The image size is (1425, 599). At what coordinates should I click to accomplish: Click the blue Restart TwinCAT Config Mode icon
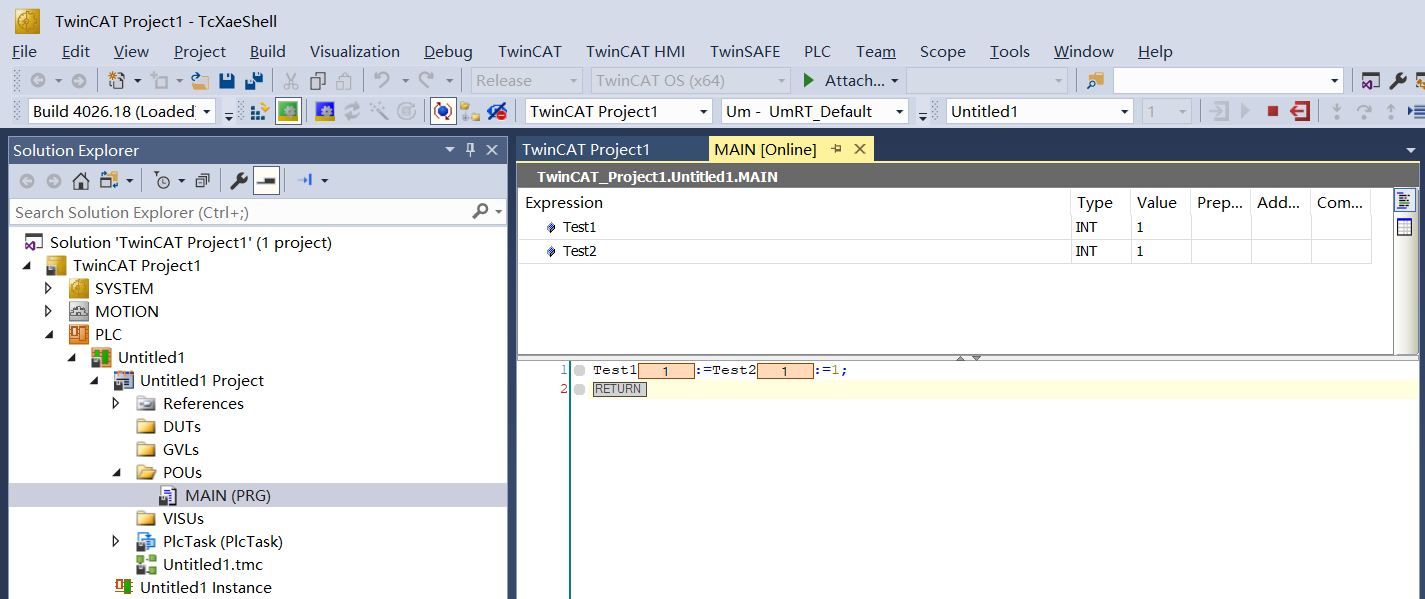pyautogui.click(x=325, y=111)
